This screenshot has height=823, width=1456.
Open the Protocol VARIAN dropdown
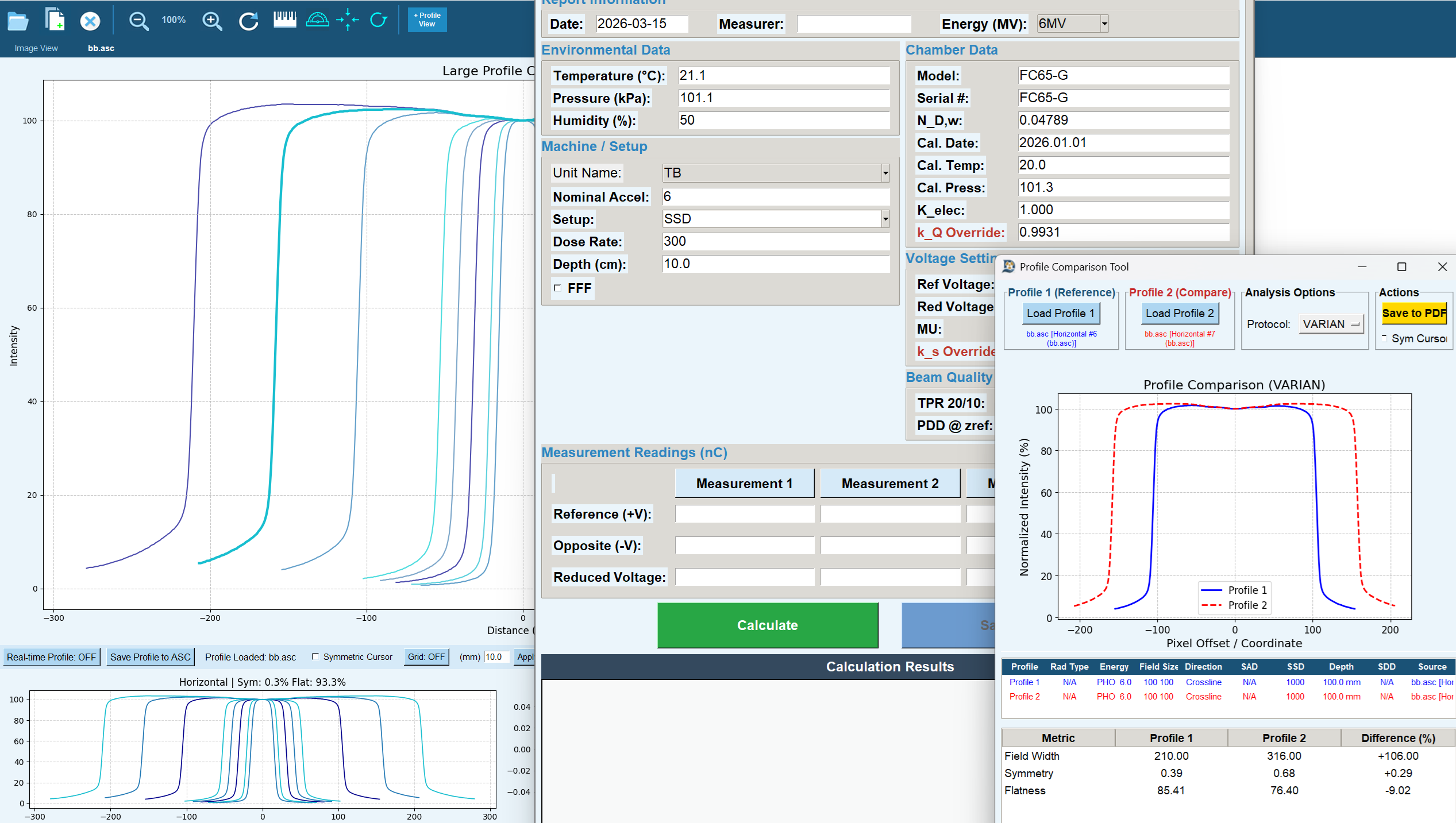pyautogui.click(x=1331, y=324)
